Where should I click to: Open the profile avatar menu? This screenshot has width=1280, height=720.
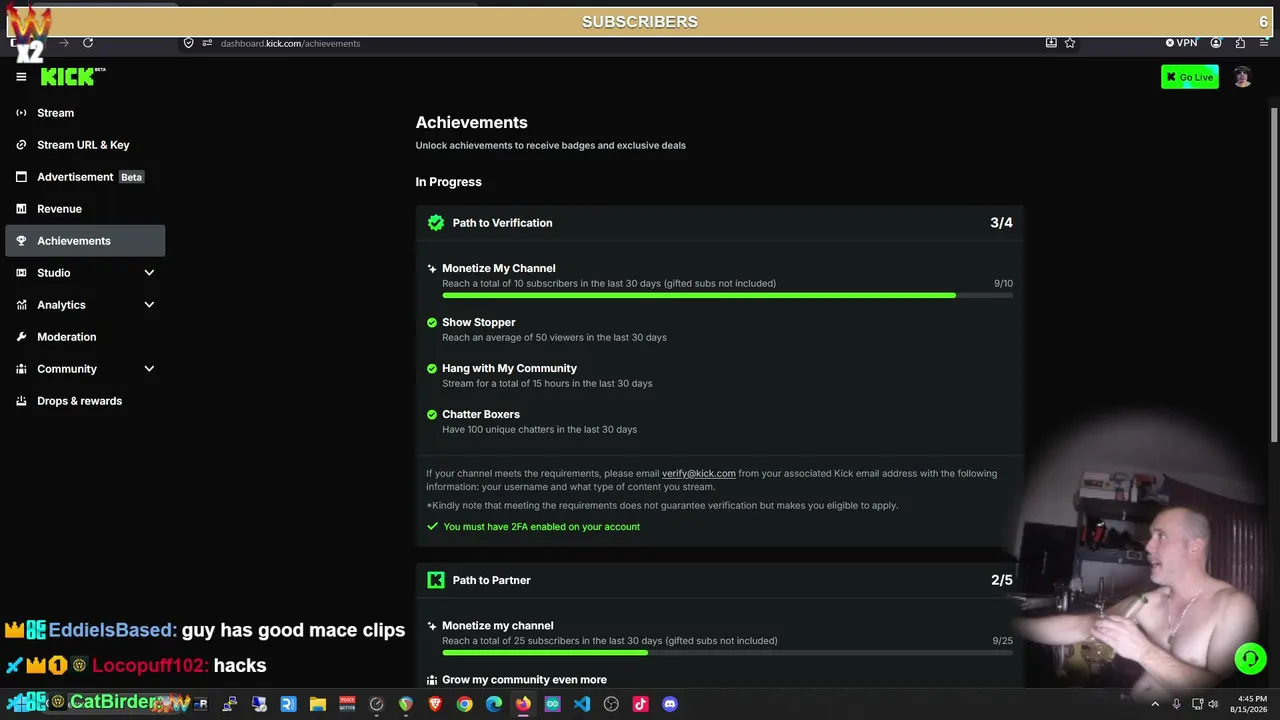pyautogui.click(x=1242, y=77)
